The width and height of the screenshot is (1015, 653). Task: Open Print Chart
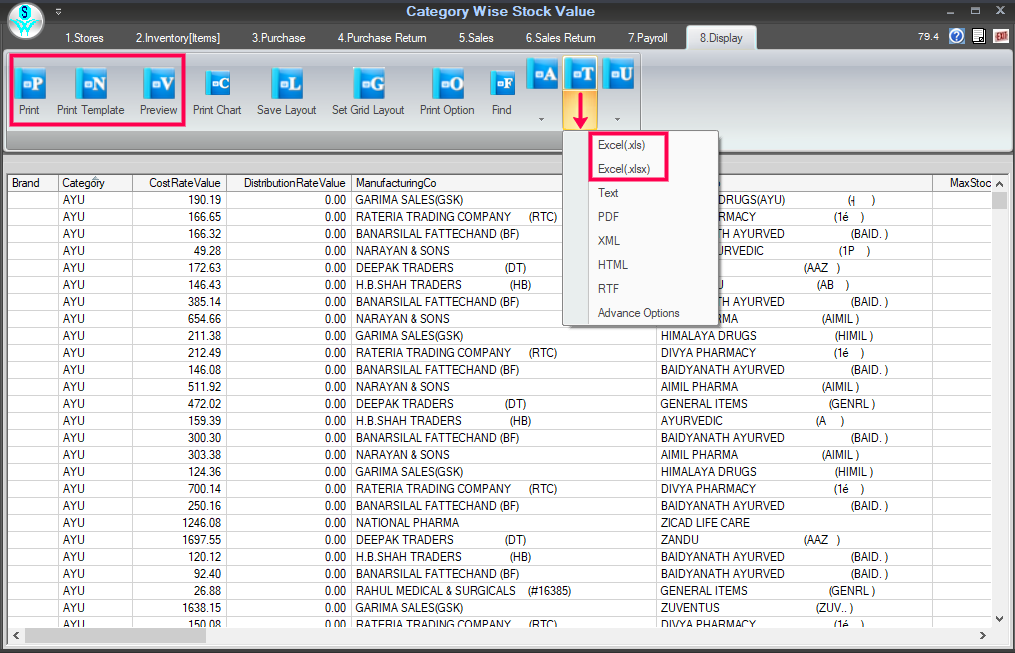click(217, 84)
